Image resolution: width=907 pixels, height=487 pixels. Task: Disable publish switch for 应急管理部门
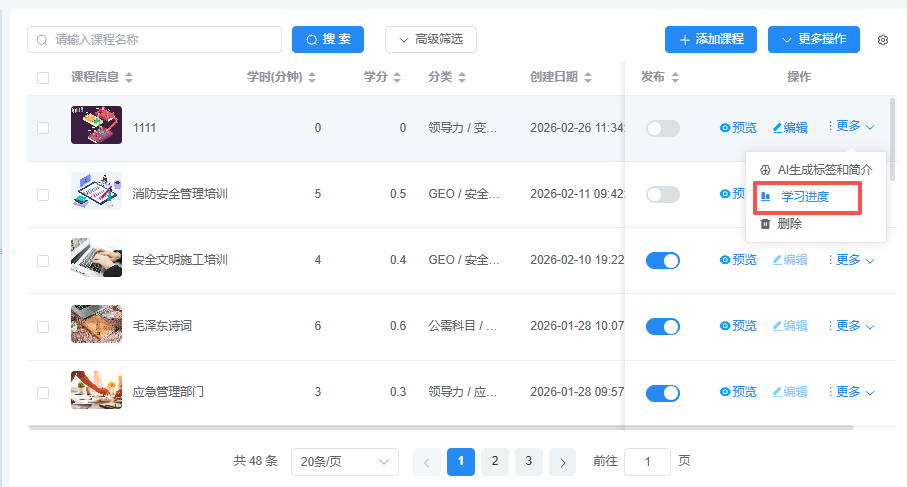tap(663, 393)
